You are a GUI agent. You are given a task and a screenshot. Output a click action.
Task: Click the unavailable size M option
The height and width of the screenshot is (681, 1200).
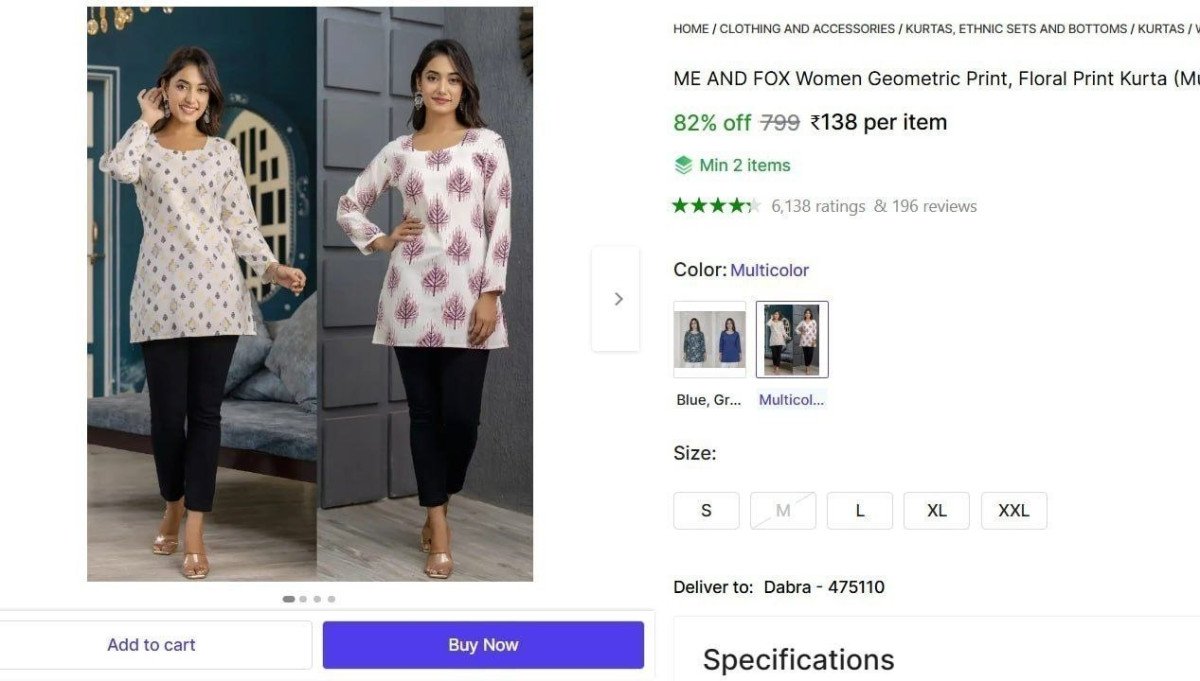(x=783, y=510)
